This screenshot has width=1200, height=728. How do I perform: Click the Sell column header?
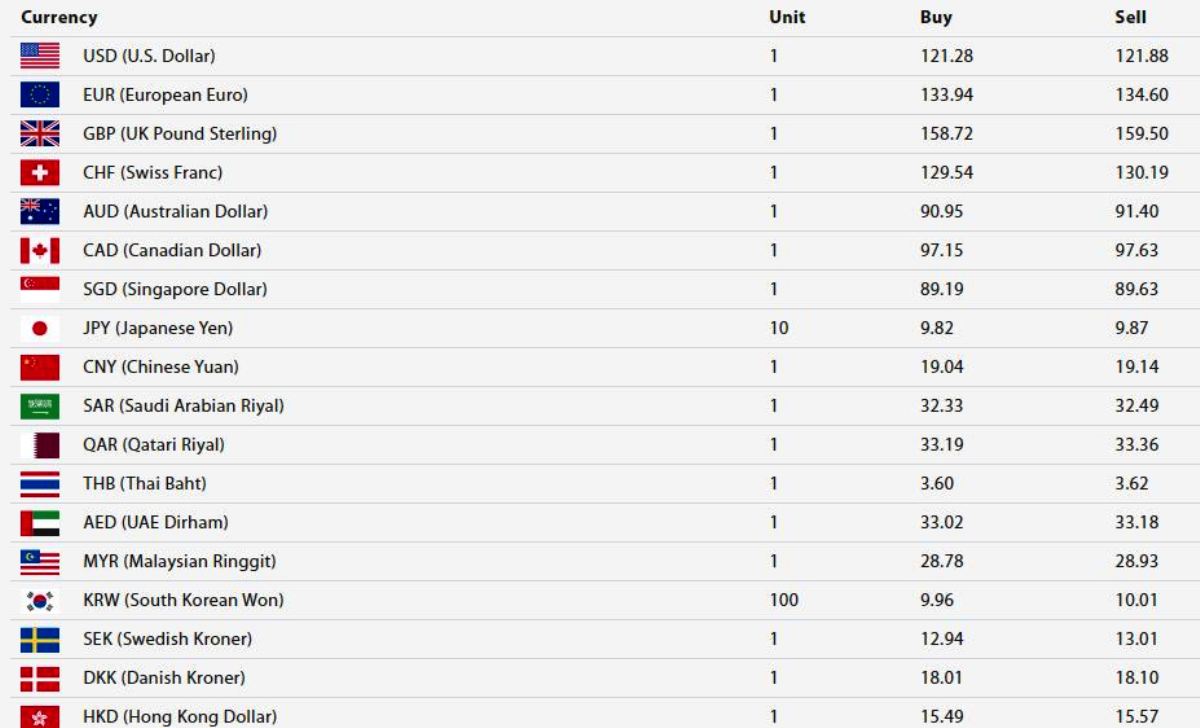pyautogui.click(x=1131, y=17)
